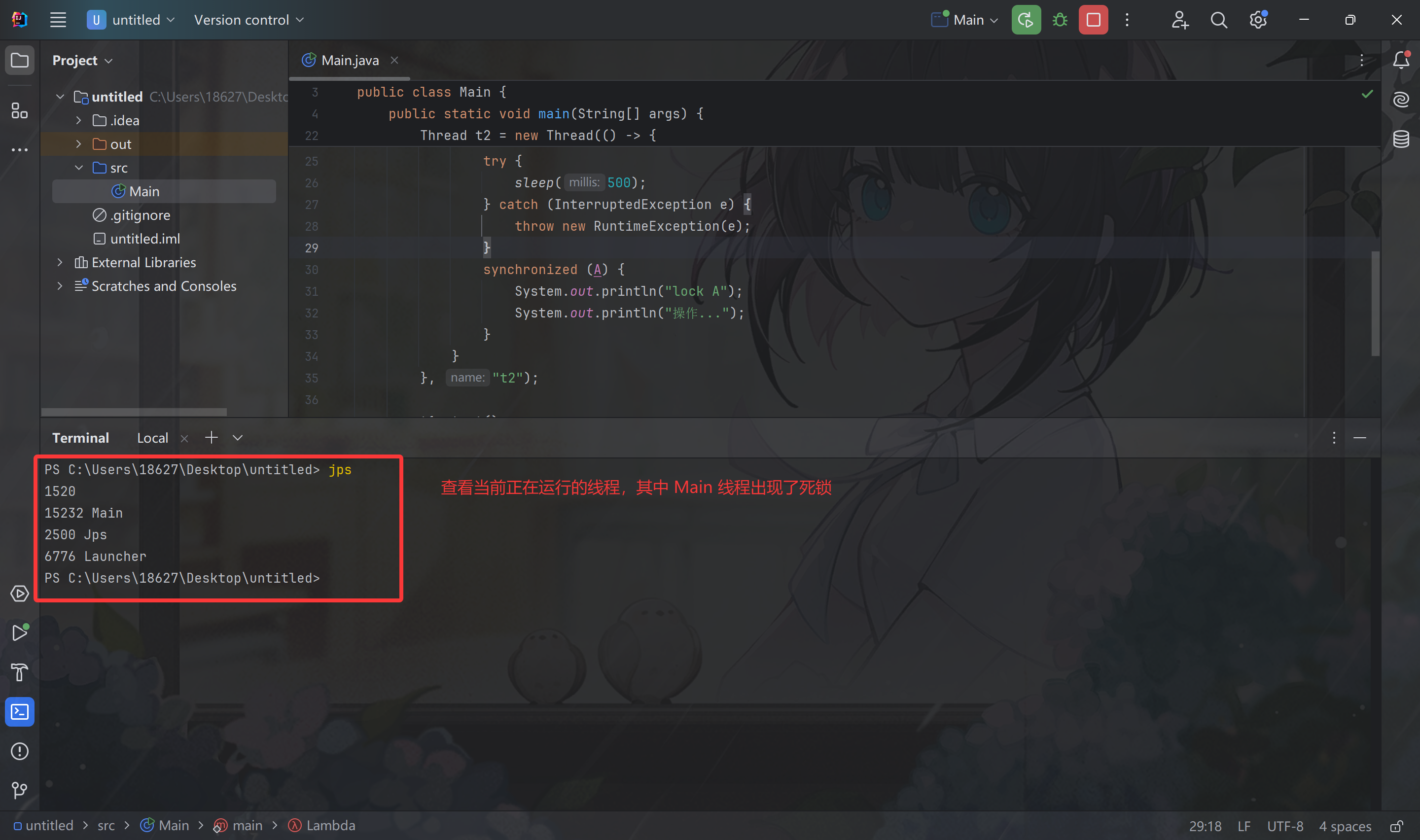
Task: Open Services tool window icon
Action: pyautogui.click(x=19, y=594)
